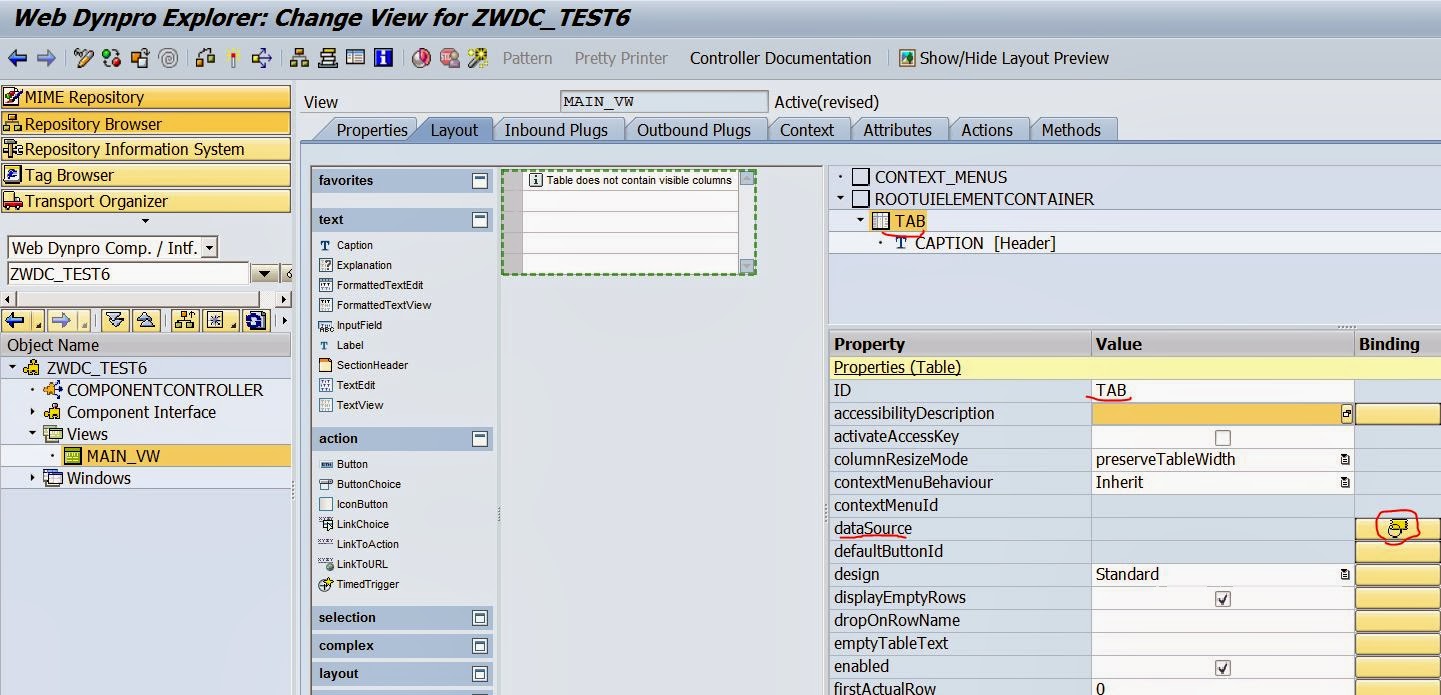Click the Pretty Printer button
The height and width of the screenshot is (695, 1441).
click(621, 58)
